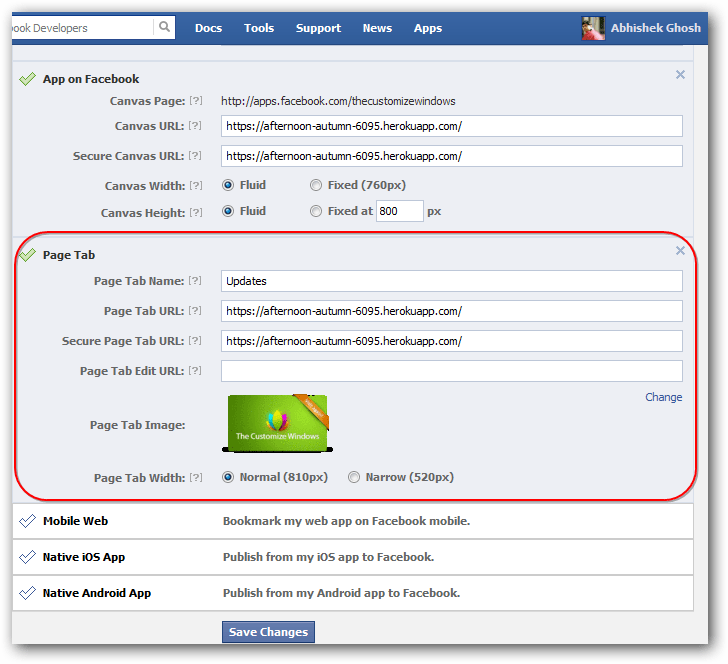This screenshot has height=664, width=728.
Task: Click the search magnifier icon
Action: click(164, 27)
